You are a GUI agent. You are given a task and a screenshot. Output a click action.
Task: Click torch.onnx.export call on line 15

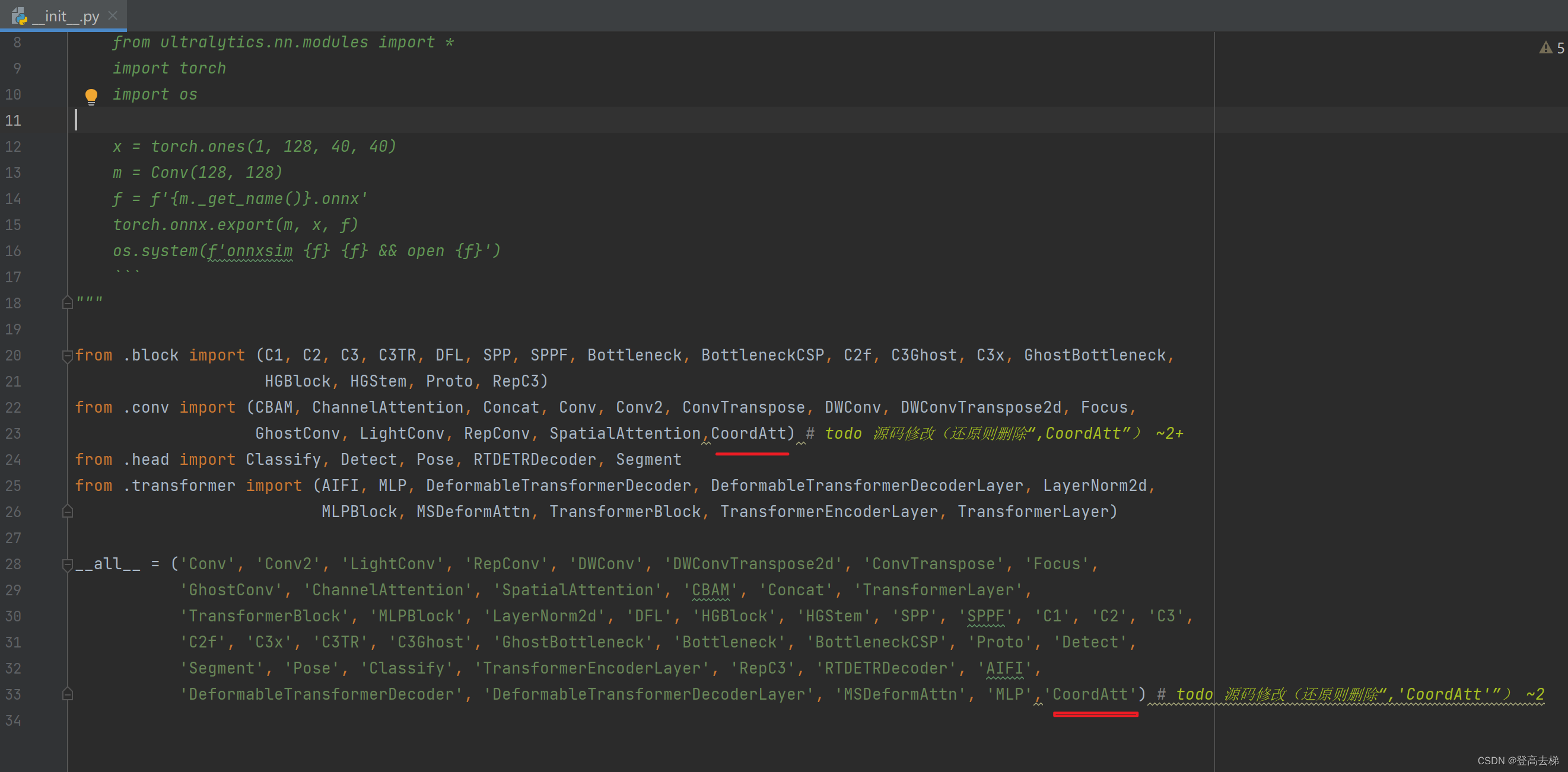(236, 225)
